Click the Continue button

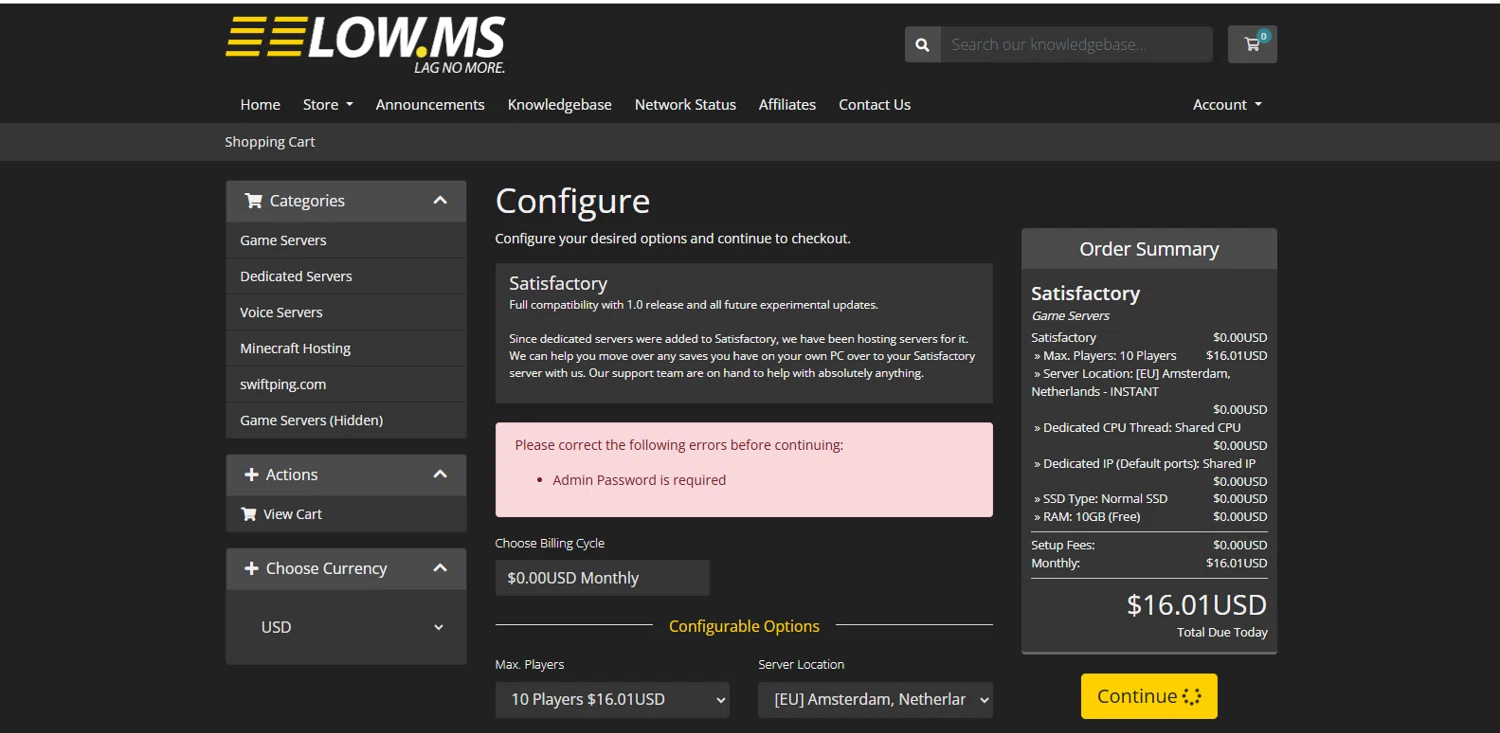point(1149,696)
